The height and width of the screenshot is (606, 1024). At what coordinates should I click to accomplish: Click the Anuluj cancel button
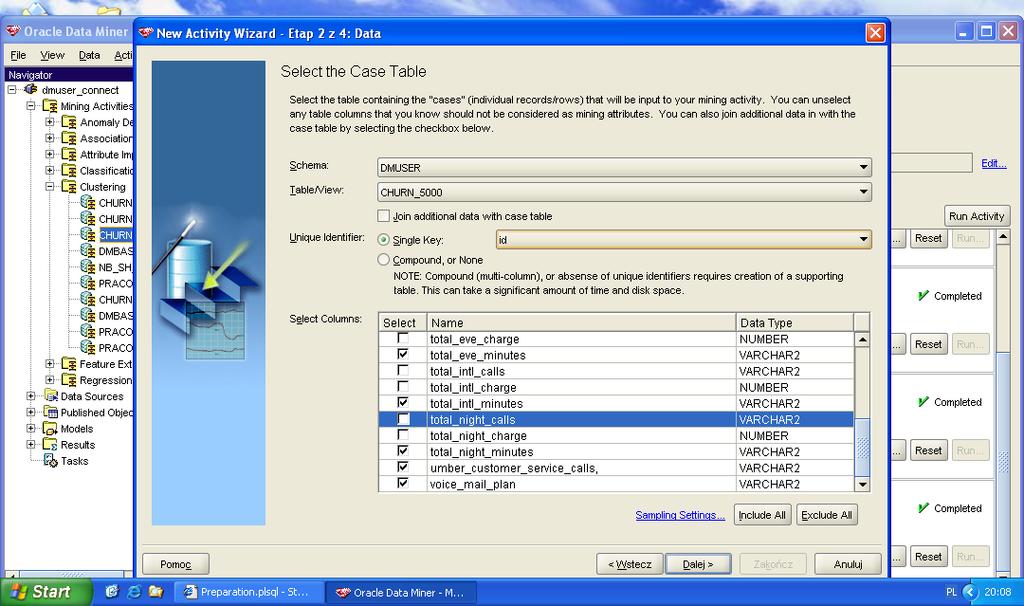pos(848,564)
